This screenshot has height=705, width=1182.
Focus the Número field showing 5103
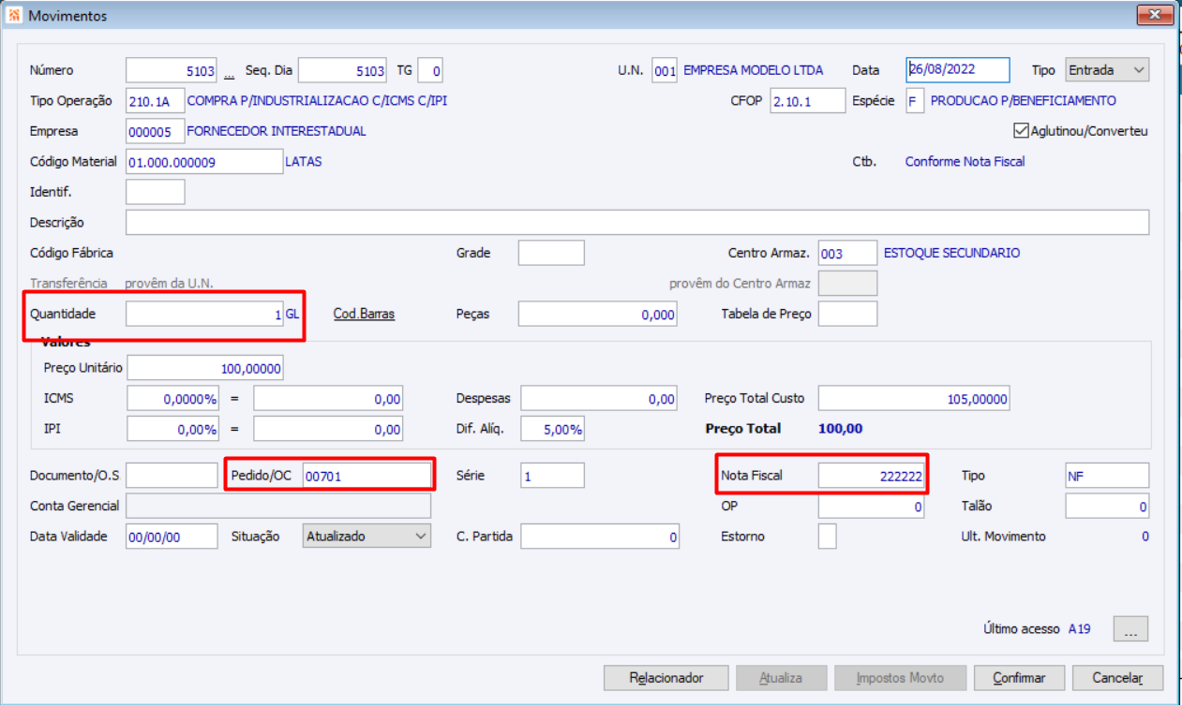[x=171, y=70]
